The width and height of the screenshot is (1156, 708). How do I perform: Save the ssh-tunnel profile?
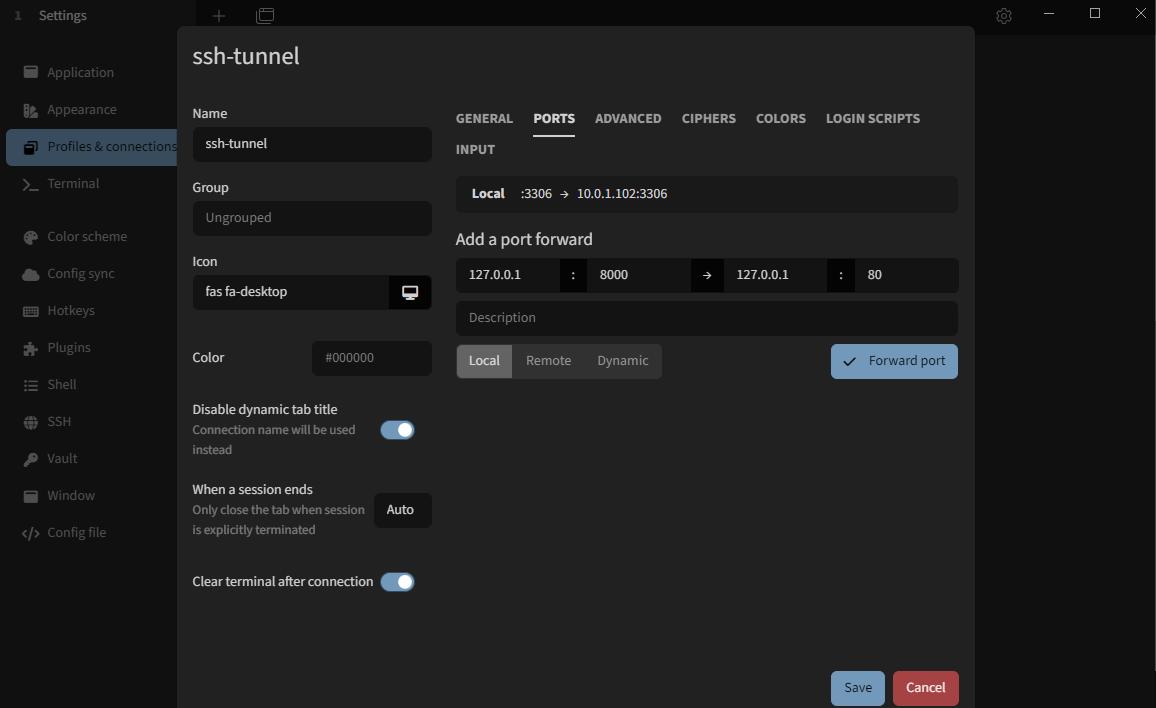pyautogui.click(x=857, y=688)
